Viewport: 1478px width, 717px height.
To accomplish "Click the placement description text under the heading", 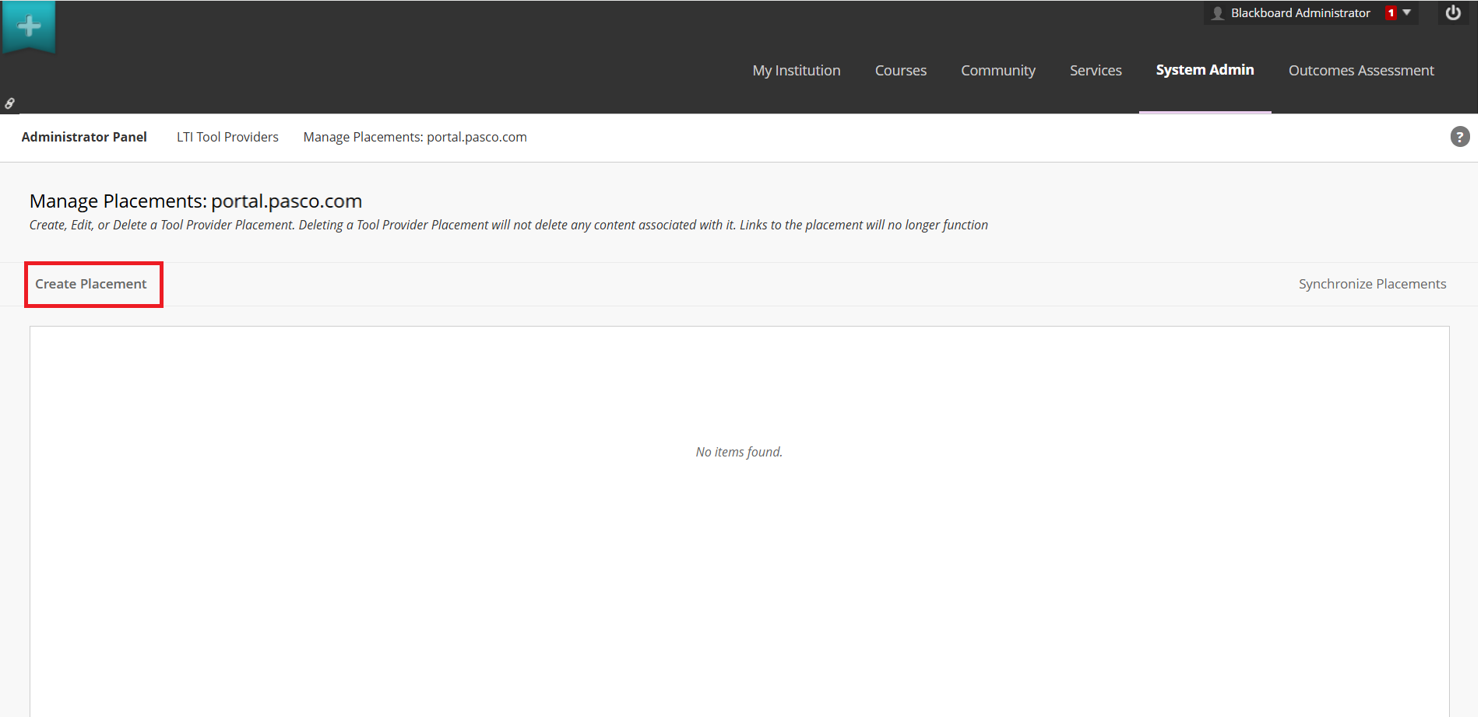I will coord(509,225).
